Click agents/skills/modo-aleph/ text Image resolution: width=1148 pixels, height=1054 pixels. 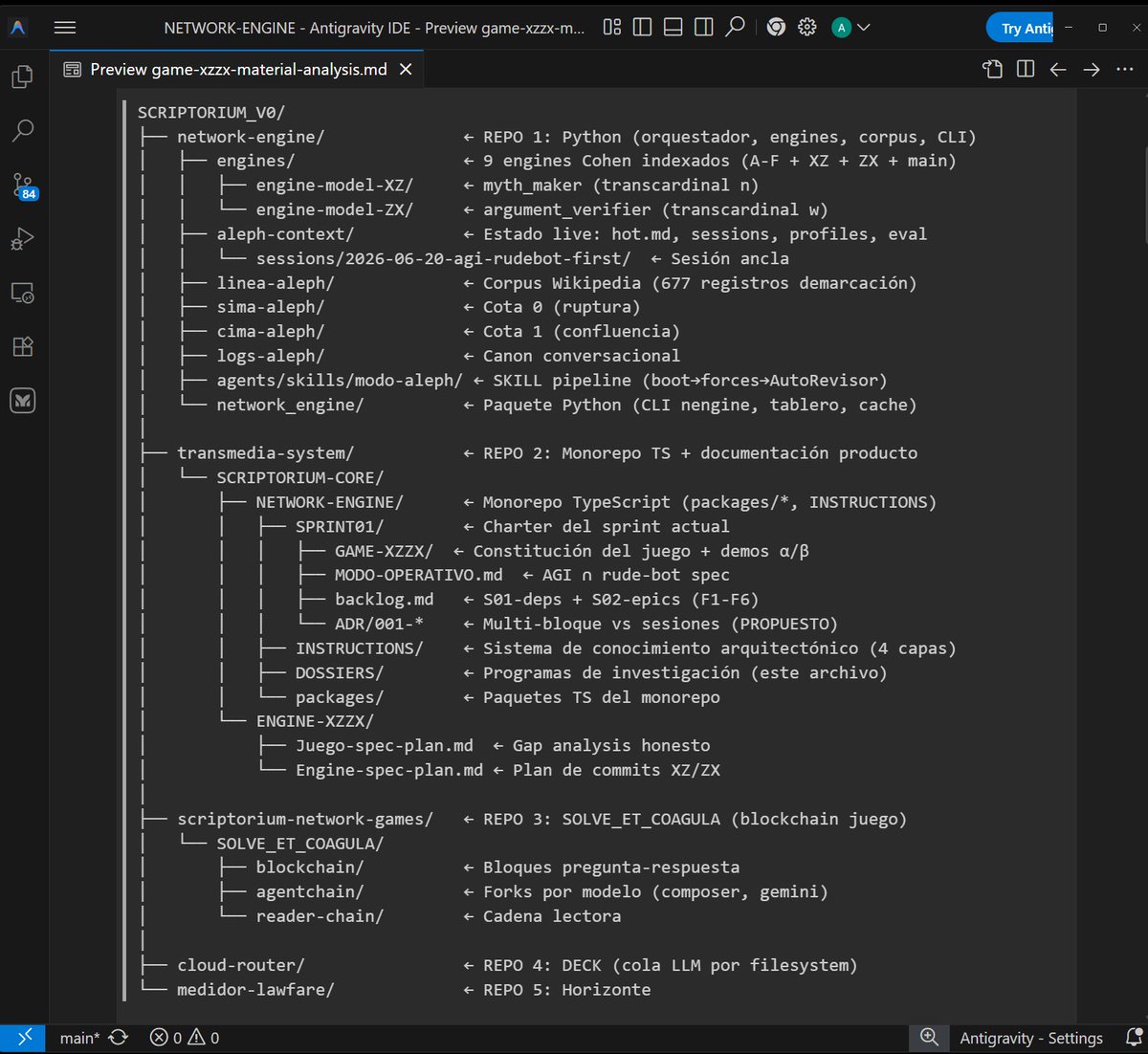point(340,381)
